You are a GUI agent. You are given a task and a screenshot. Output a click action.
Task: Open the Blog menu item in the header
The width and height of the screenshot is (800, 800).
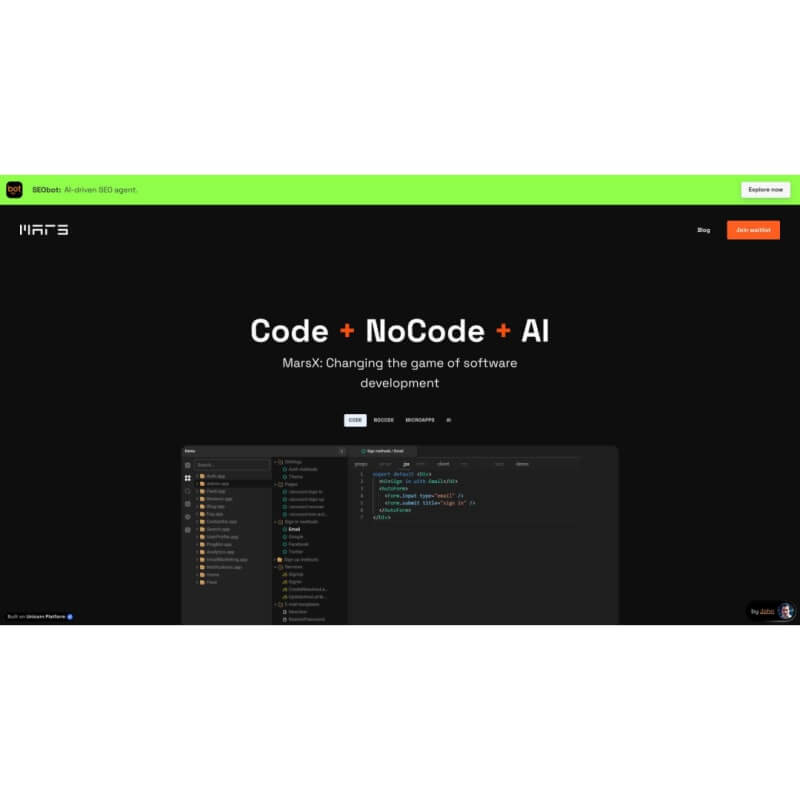(703, 230)
